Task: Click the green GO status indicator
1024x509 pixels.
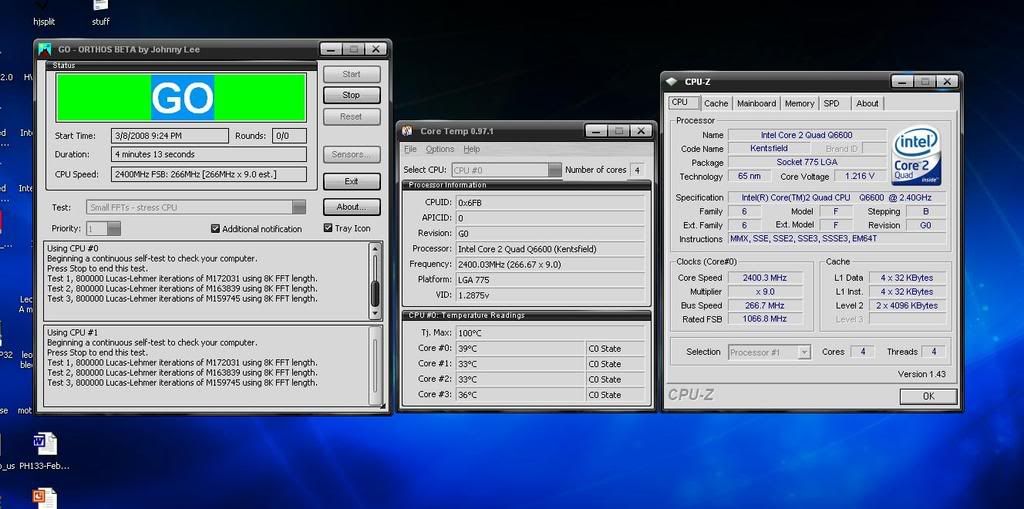Action: pos(182,97)
